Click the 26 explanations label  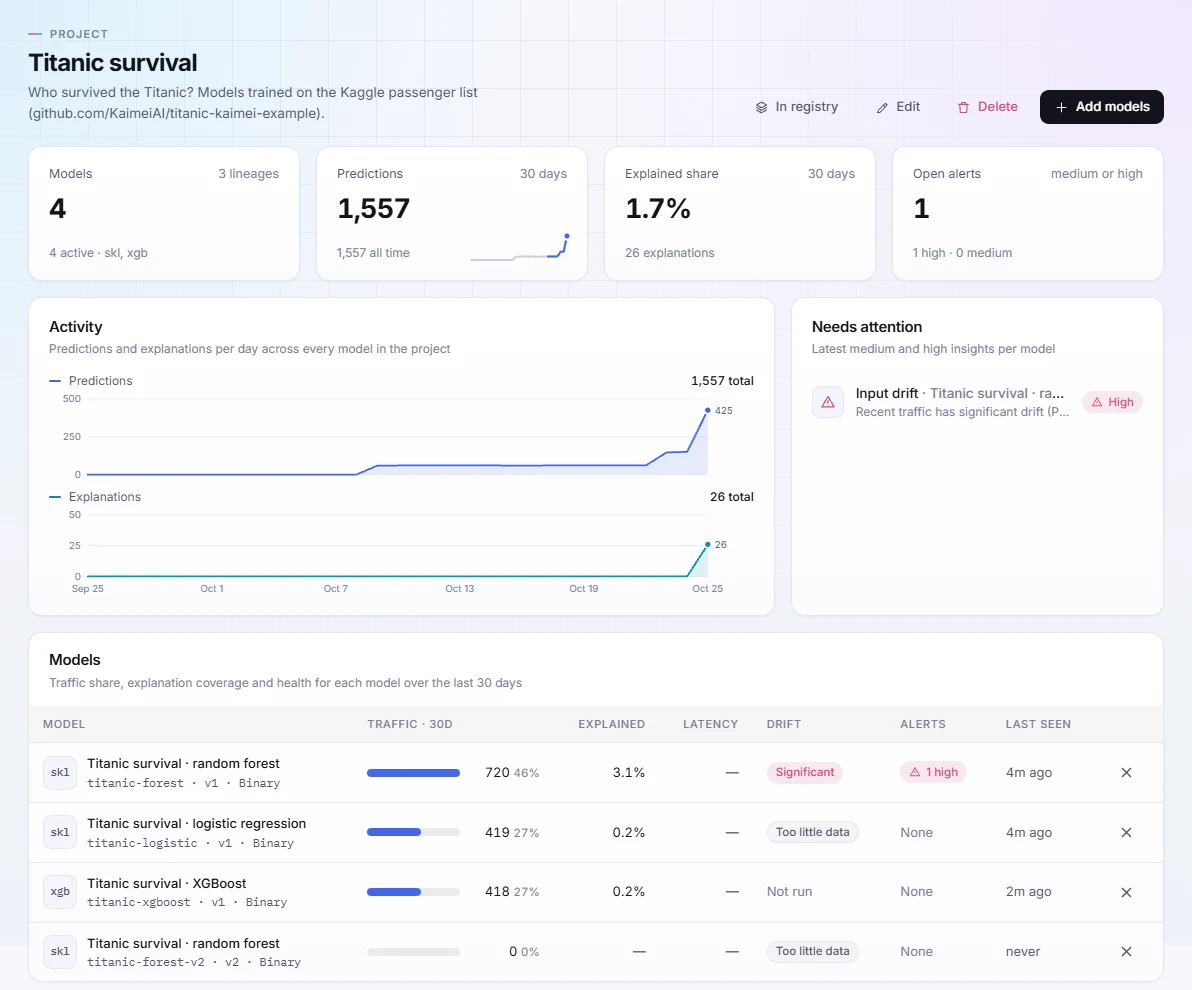pyautogui.click(x=670, y=253)
